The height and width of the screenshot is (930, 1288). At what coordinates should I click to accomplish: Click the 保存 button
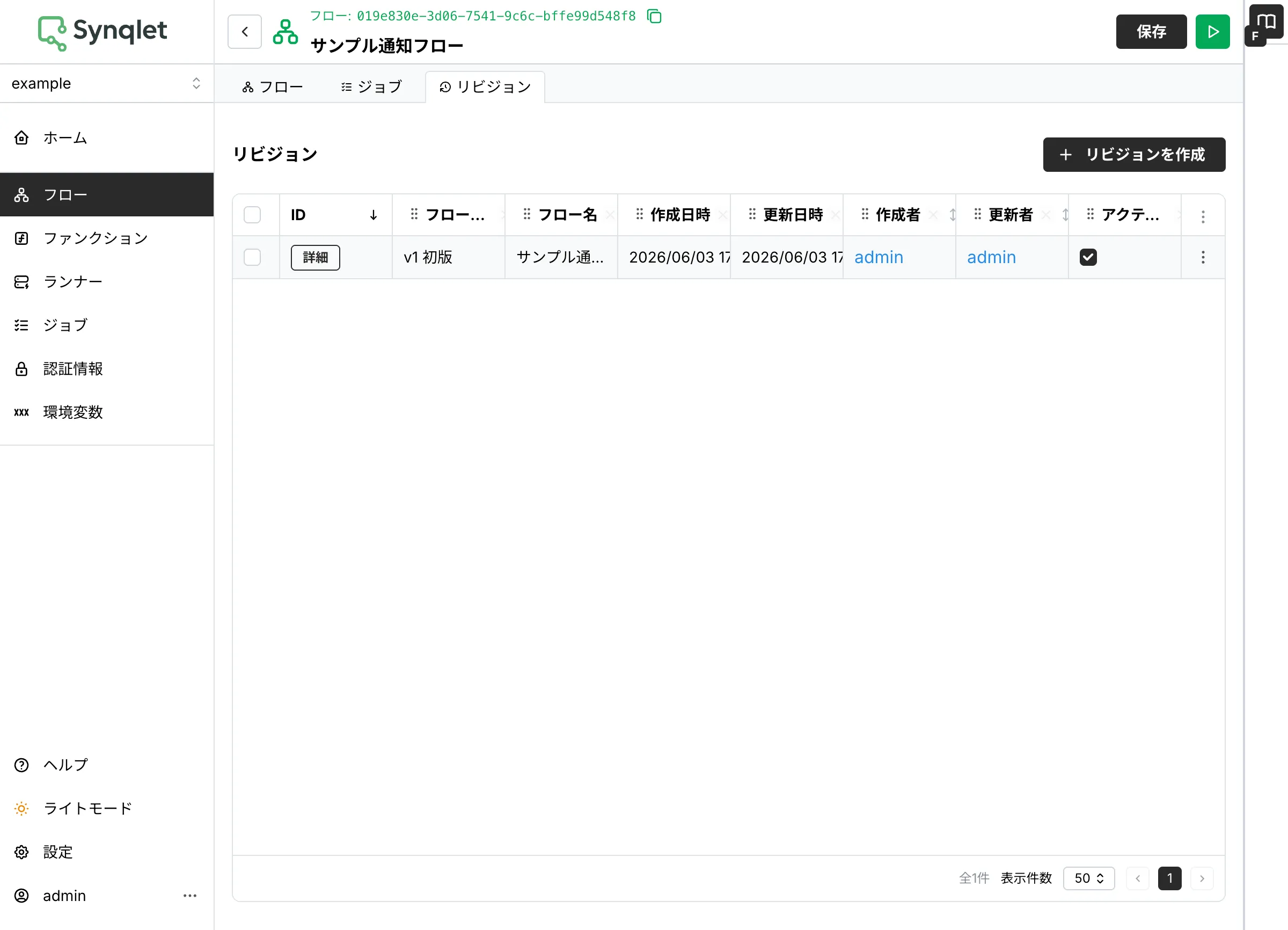[1151, 32]
